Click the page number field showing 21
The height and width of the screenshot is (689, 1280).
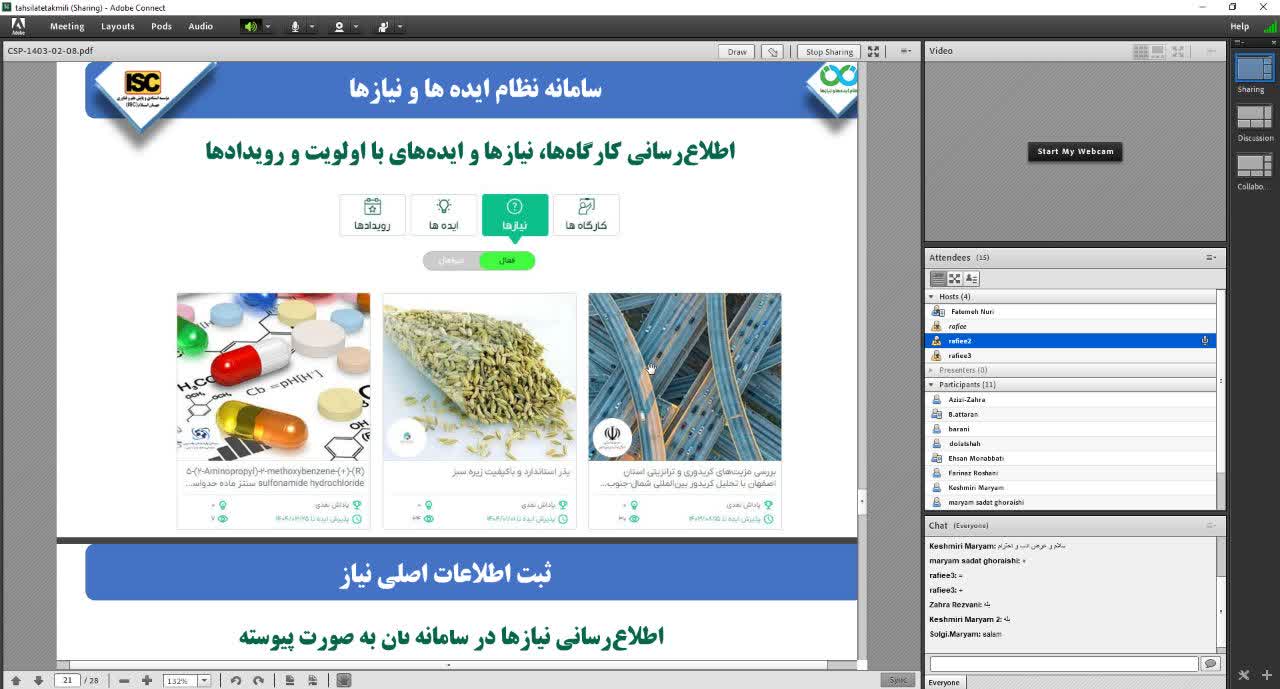[x=67, y=680]
